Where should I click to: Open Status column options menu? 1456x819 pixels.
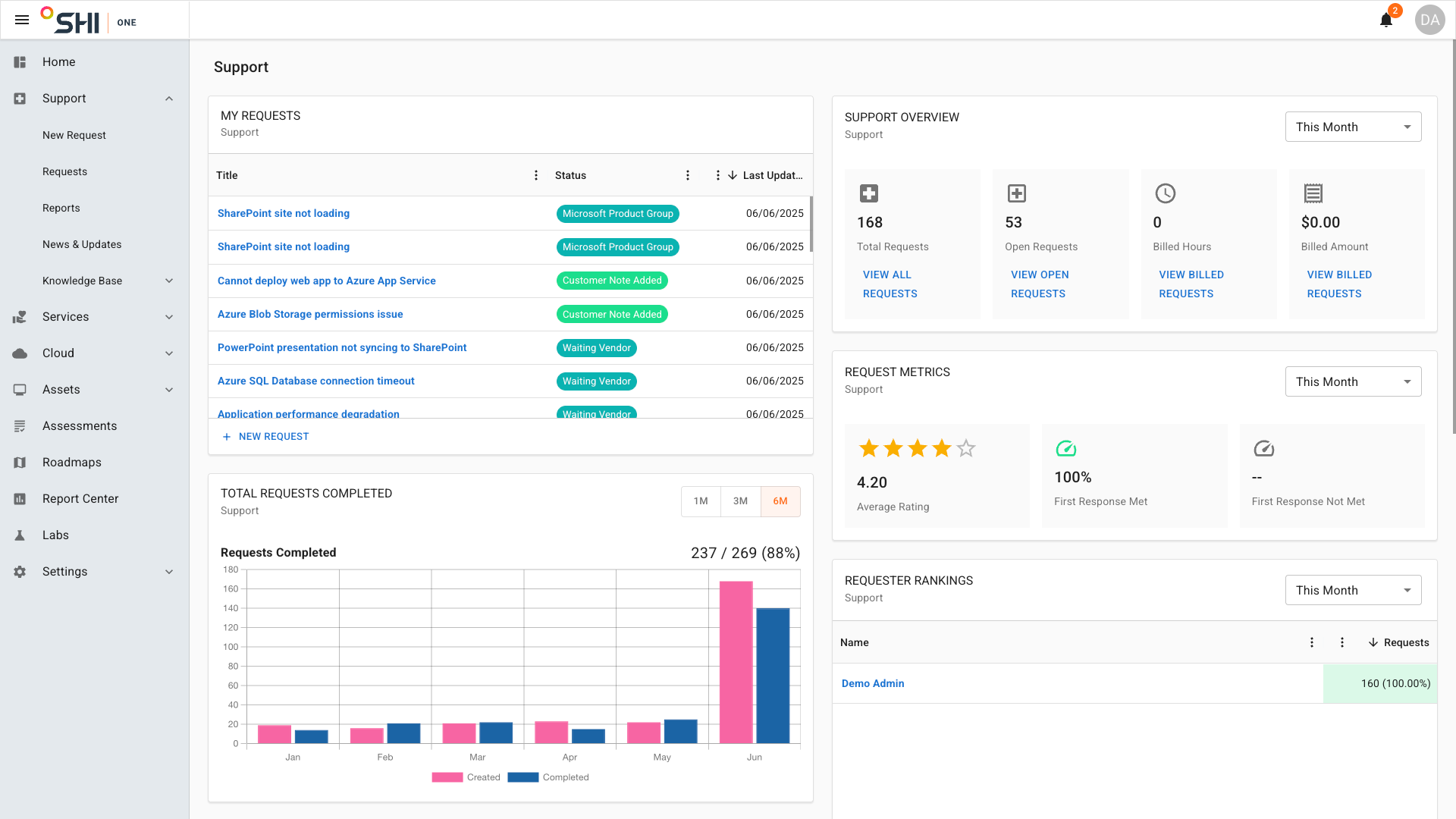coord(688,175)
